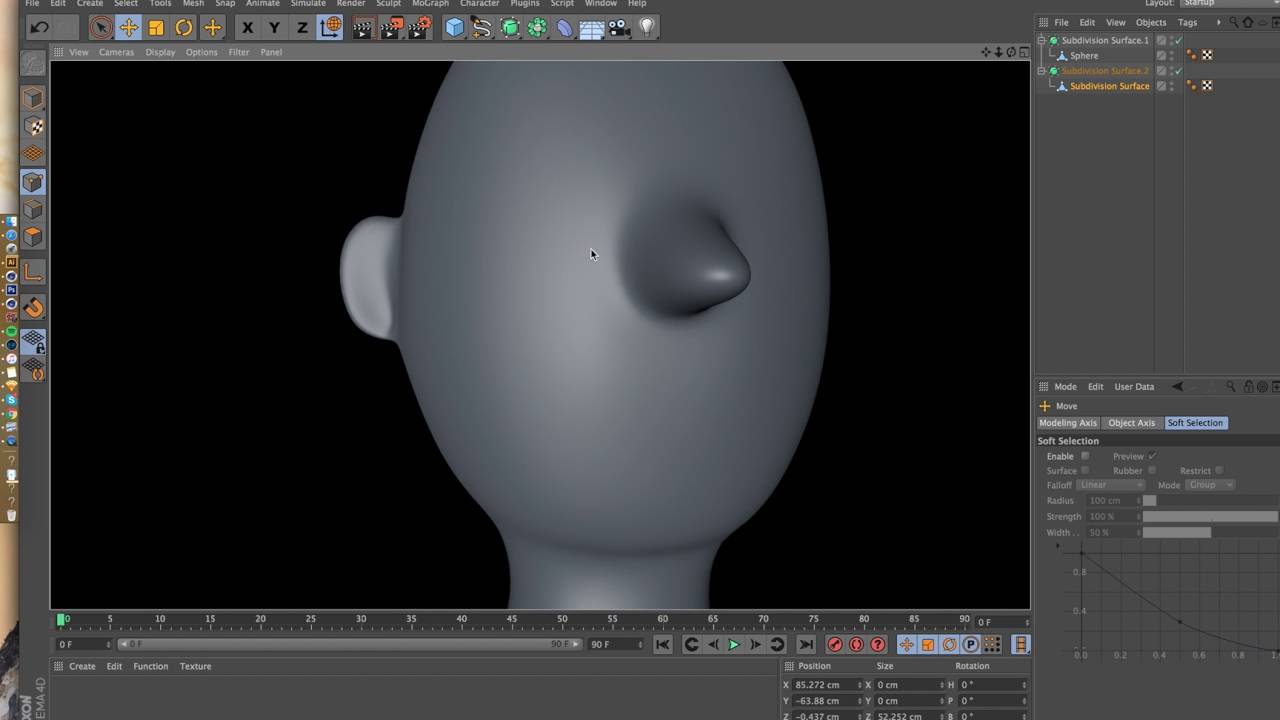This screenshot has width=1280, height=720.
Task: Toggle Autokeying red button
Action: point(856,645)
